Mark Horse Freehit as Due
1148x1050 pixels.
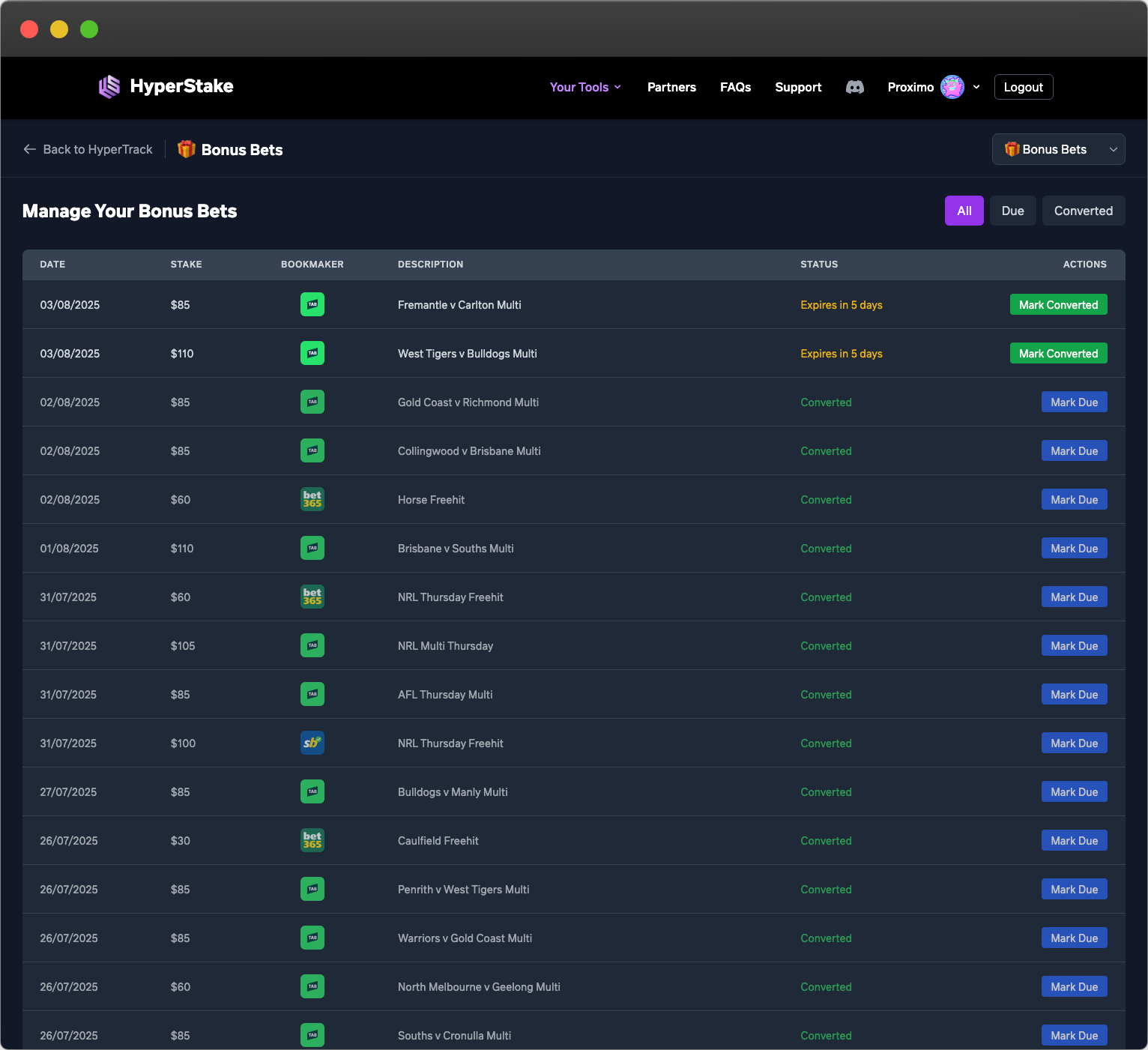pyautogui.click(x=1075, y=499)
